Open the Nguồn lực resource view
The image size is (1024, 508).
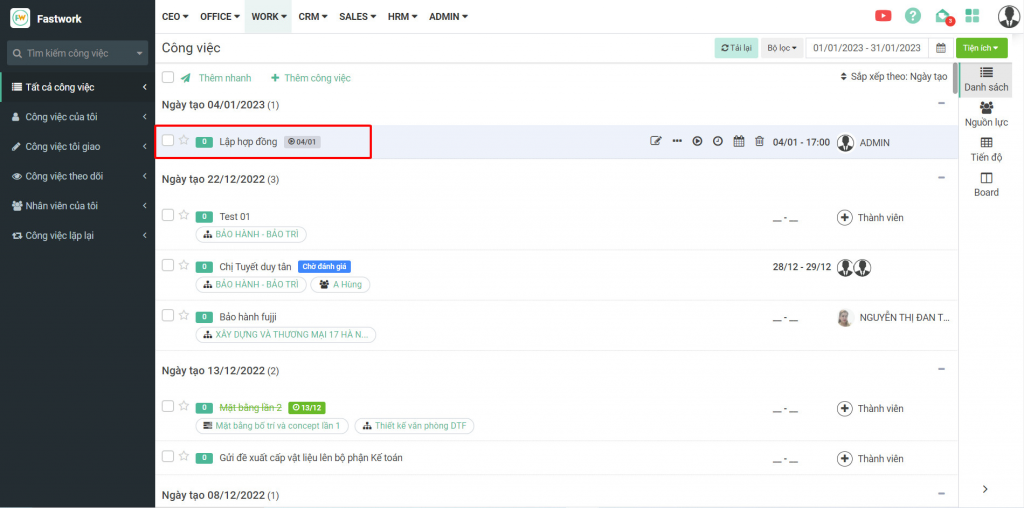[x=986, y=114]
